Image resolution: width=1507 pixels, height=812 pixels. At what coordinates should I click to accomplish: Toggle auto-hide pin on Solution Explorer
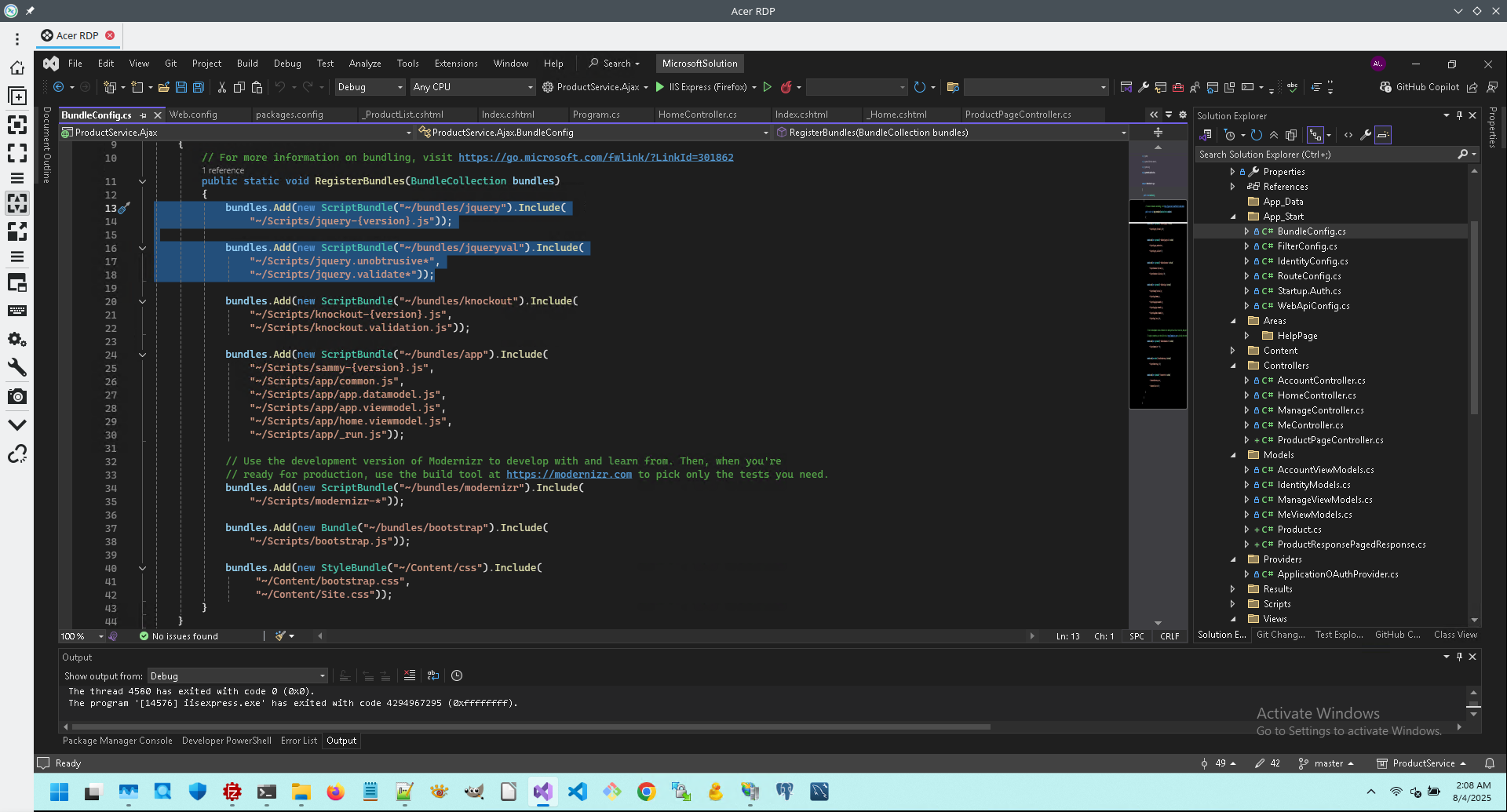click(x=1459, y=115)
